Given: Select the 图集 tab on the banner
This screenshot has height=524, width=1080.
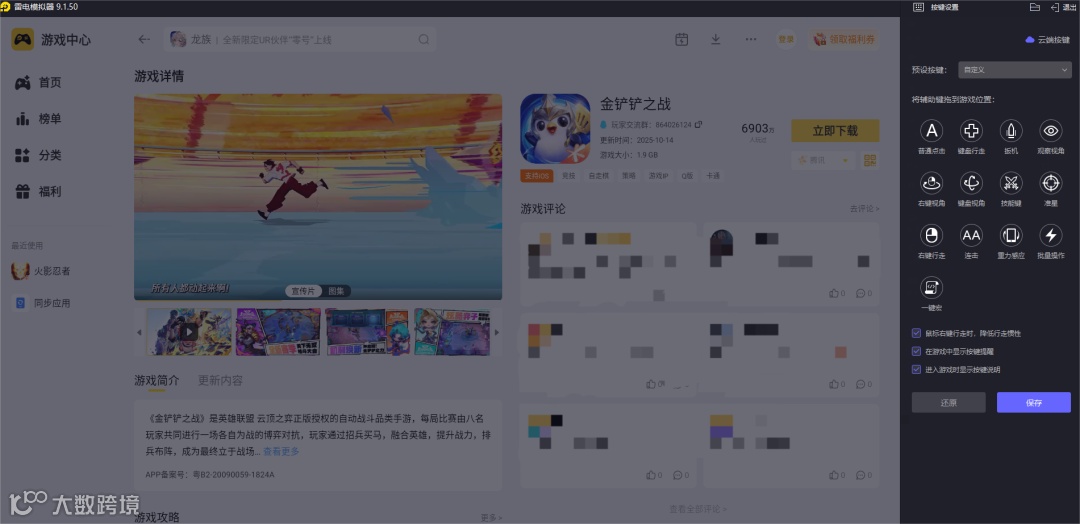Looking at the screenshot, I should [x=336, y=291].
